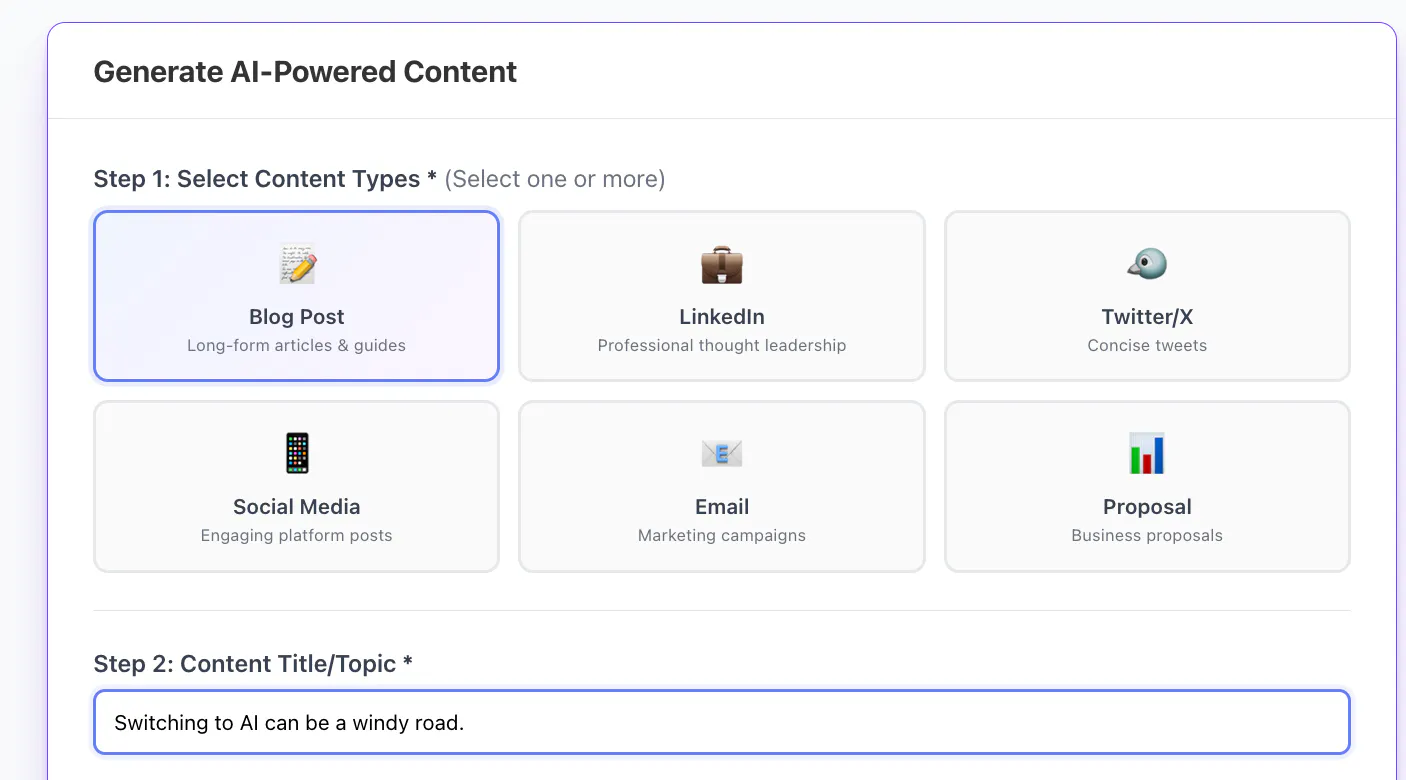Click the Social Media phone icon
This screenshot has width=1406, height=780.
[297, 454]
